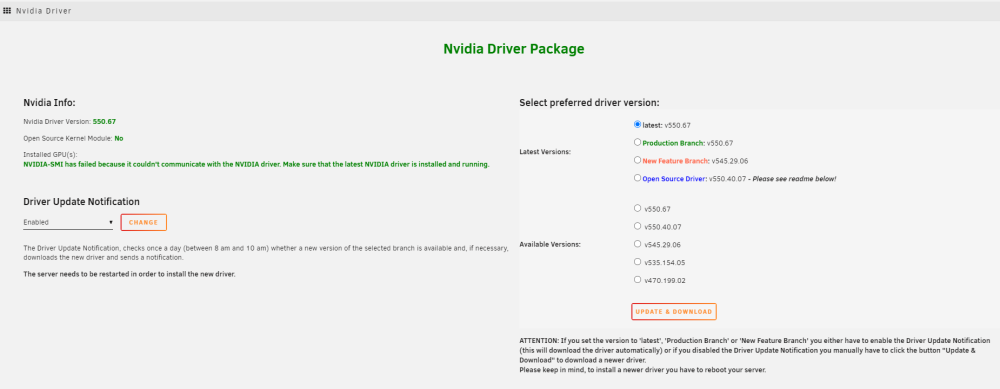
Task: Click the driver version value 550.67
Action: pyautogui.click(x=105, y=121)
